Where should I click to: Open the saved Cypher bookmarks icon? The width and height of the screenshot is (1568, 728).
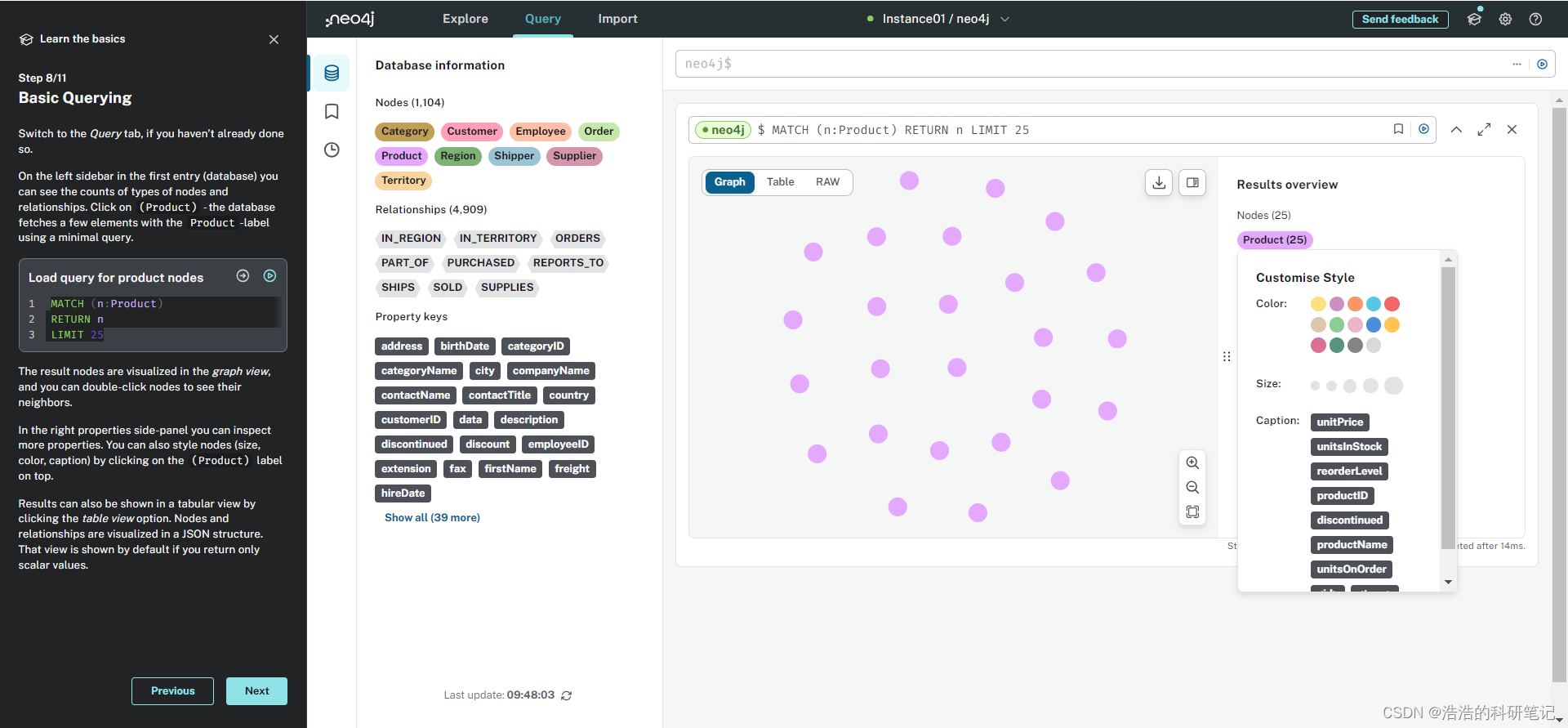(x=332, y=111)
